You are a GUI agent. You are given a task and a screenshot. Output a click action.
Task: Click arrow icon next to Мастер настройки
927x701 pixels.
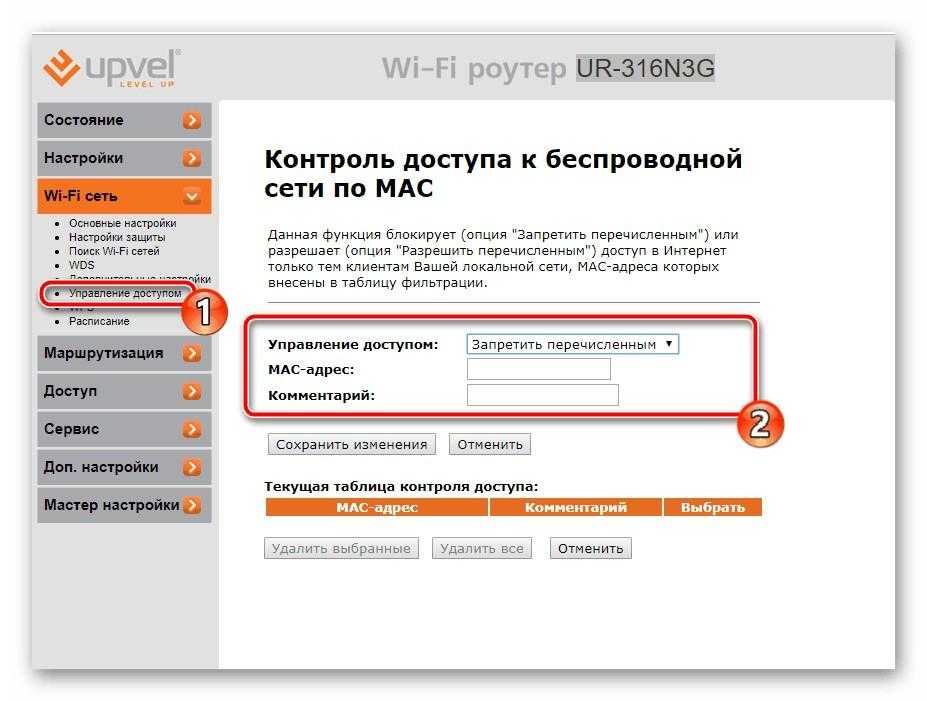coord(192,506)
